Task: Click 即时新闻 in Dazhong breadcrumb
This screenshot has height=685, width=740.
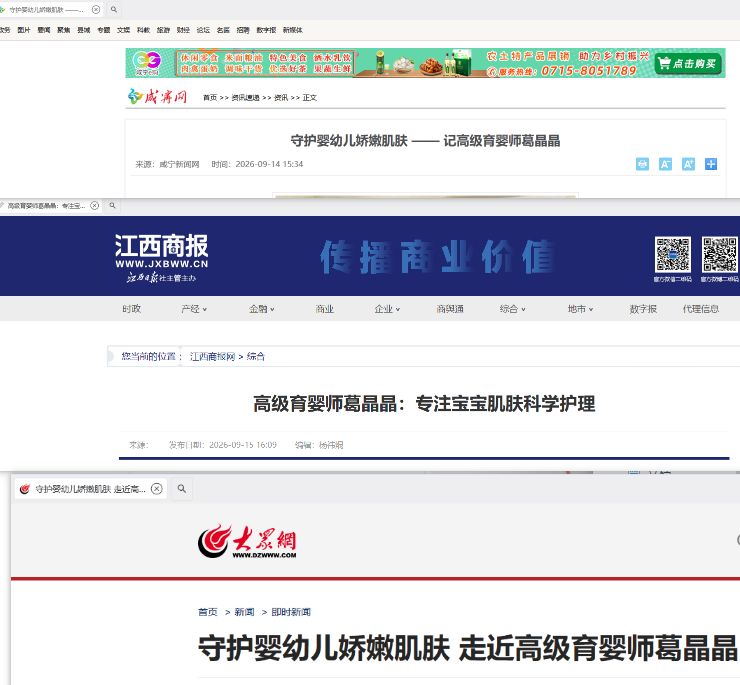Action: pyautogui.click(x=291, y=612)
